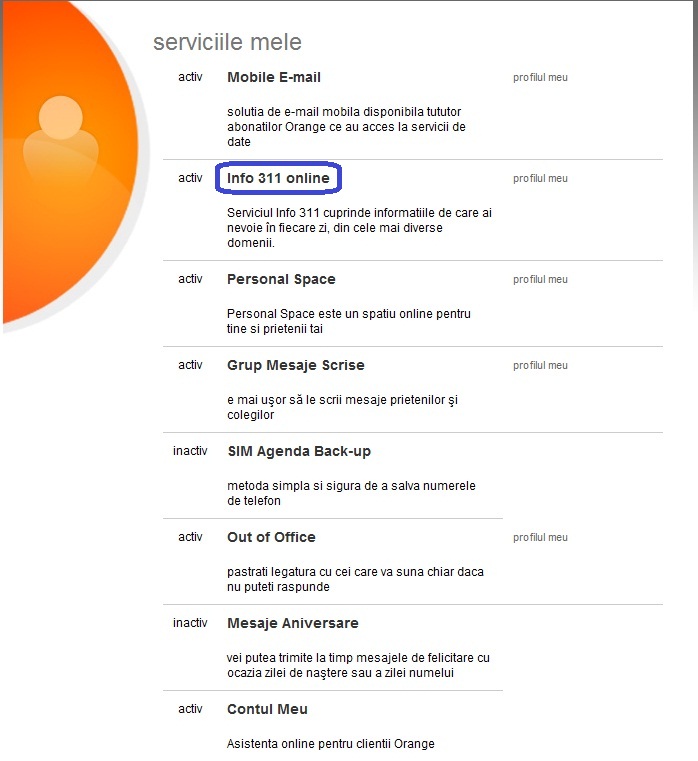Click description 'vei putea trimite la timp mesajele'
698x761 pixels.
click(358, 665)
